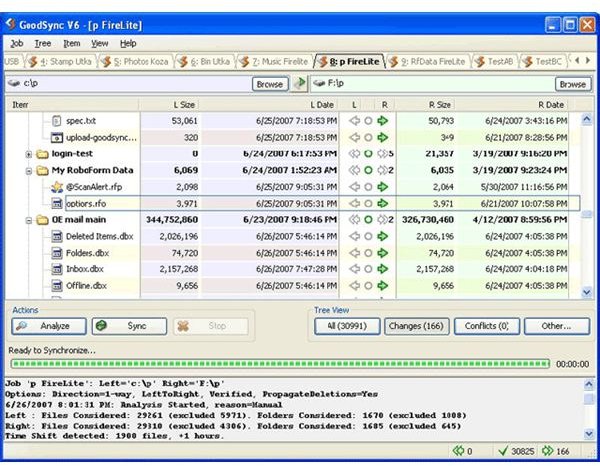
Task: Set @ScanAlert.rfp left arrow
Action: point(355,187)
